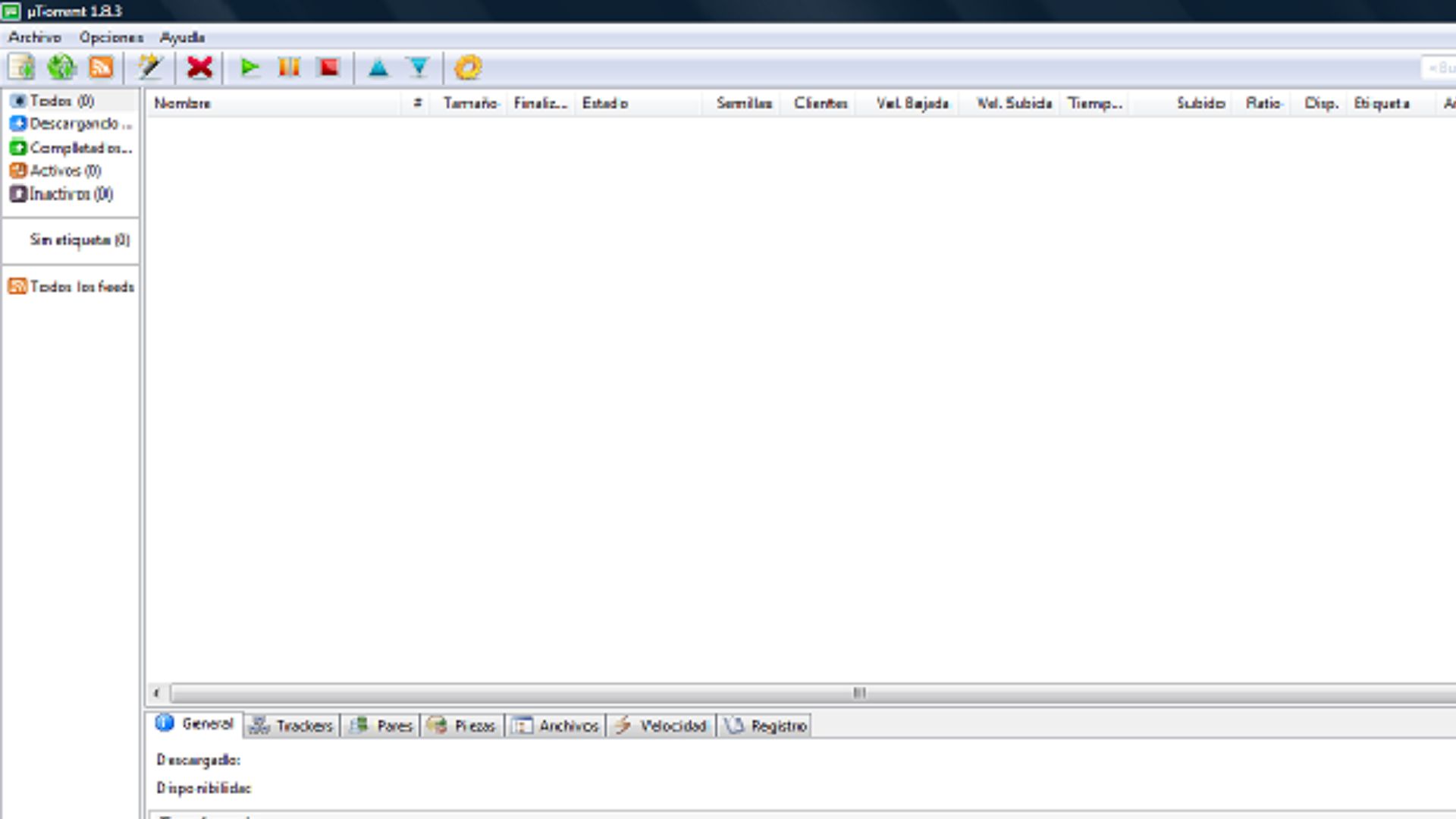Open the RSS downloader
The height and width of the screenshot is (819, 1456).
click(x=102, y=67)
